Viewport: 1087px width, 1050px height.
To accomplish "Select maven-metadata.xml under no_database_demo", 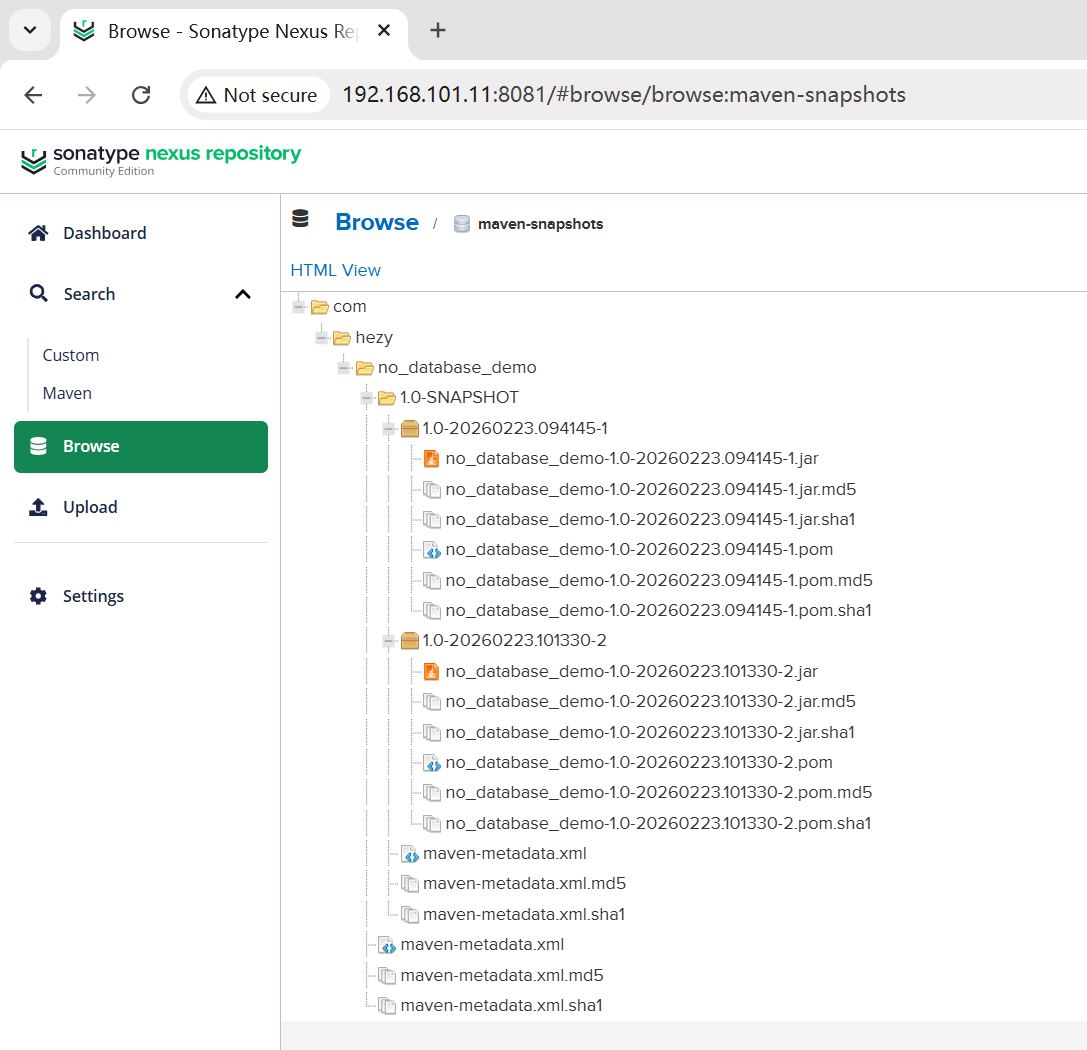I will (x=482, y=945).
